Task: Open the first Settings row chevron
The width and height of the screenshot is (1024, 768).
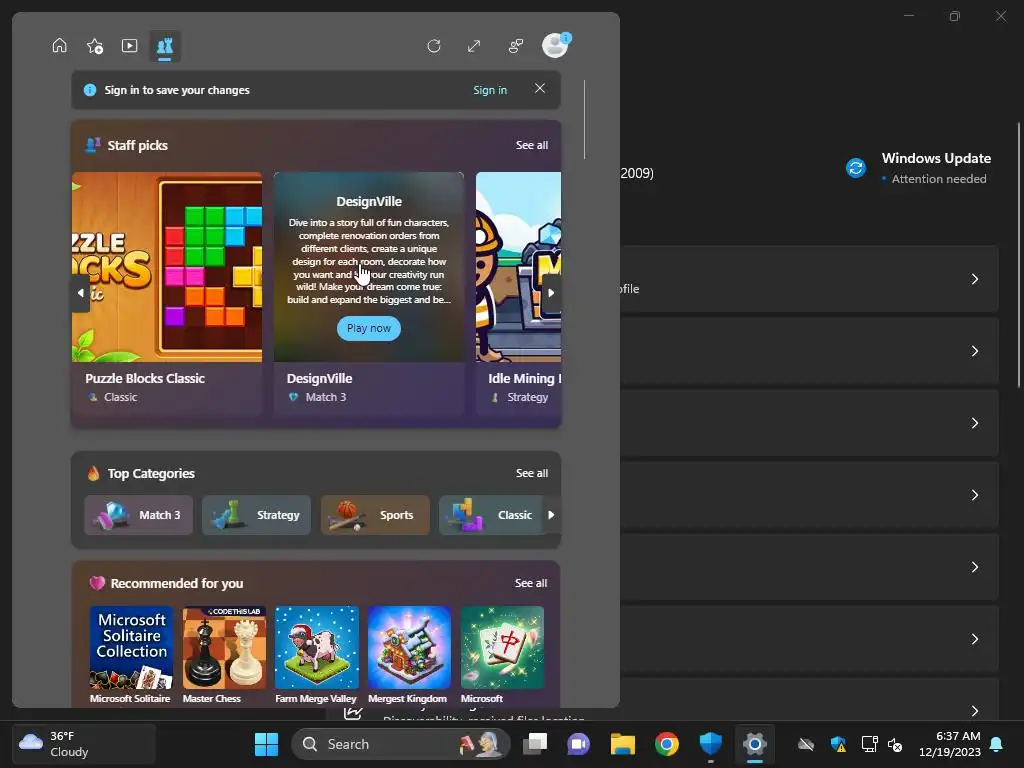Action: (974, 279)
